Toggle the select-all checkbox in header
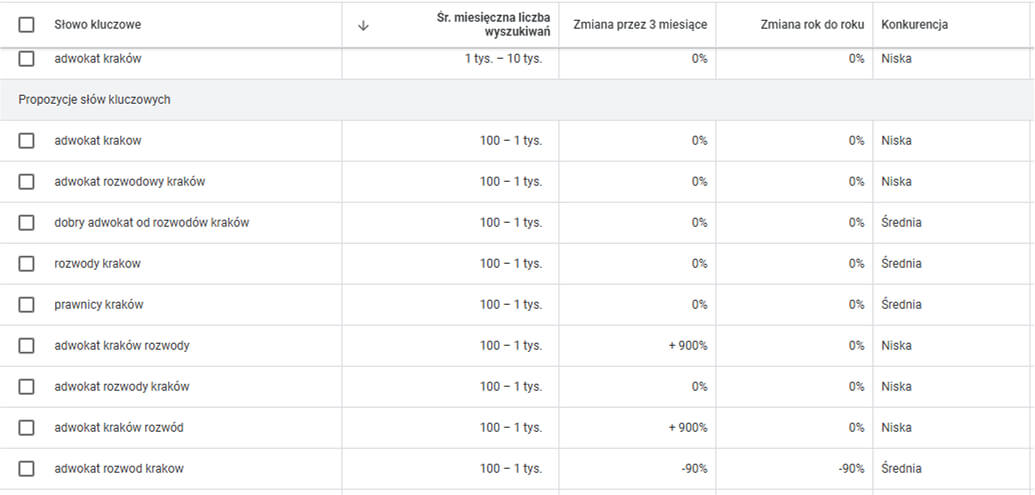Viewport: 1035px width, 495px height. (27, 25)
